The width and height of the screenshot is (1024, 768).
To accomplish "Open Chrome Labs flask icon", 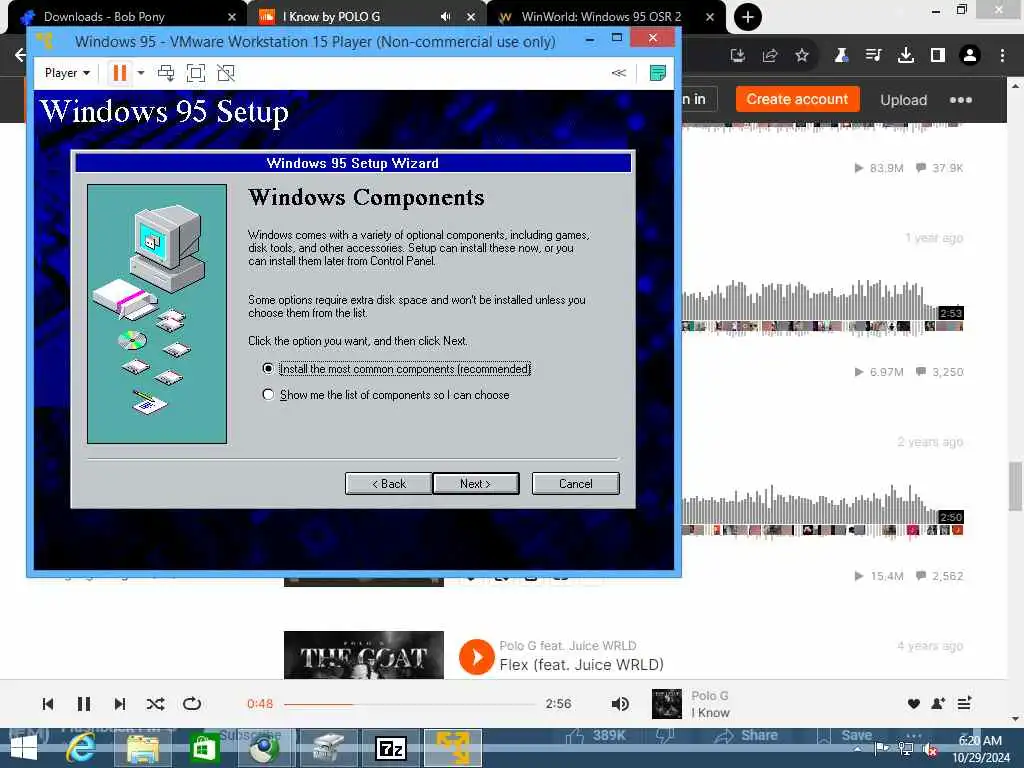I will click(x=841, y=56).
